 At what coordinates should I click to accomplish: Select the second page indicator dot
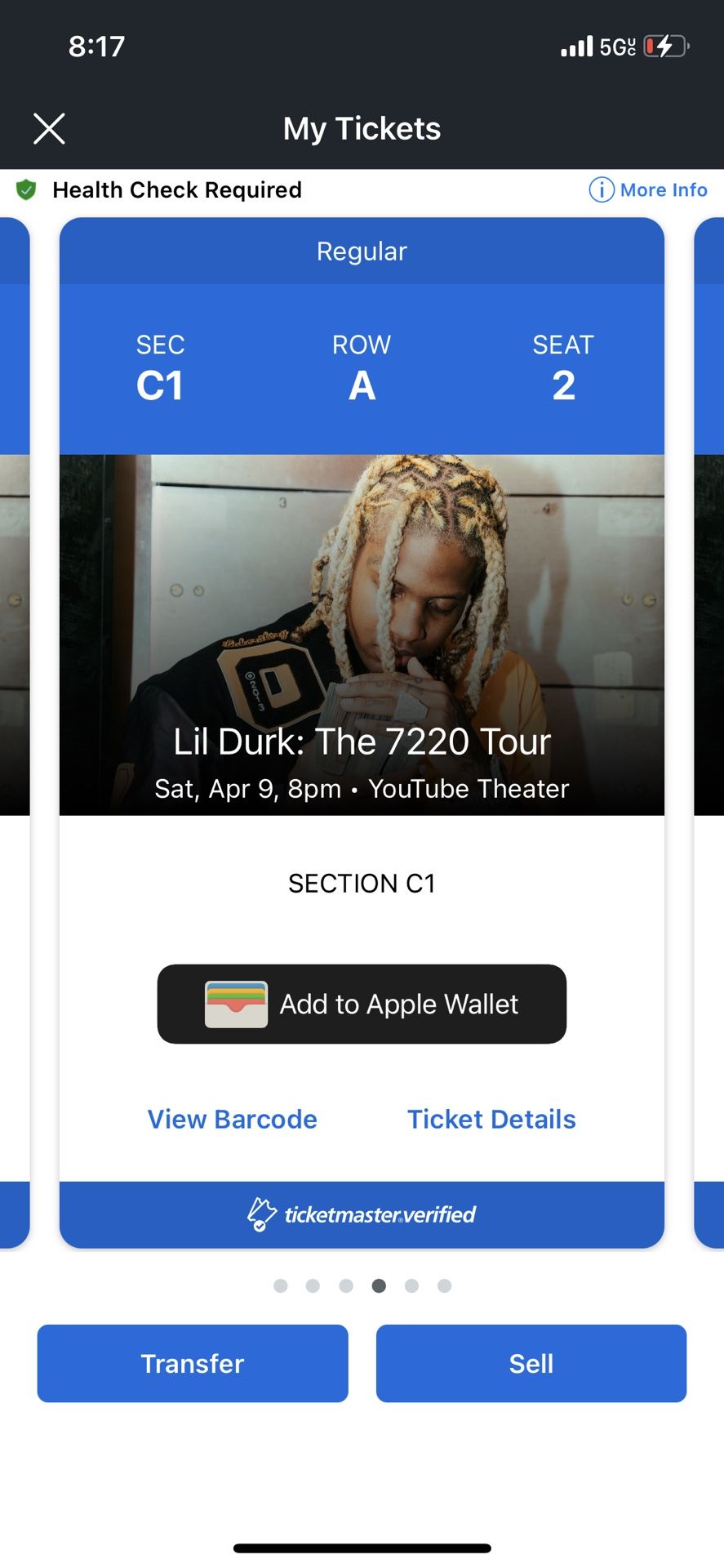tap(313, 1285)
